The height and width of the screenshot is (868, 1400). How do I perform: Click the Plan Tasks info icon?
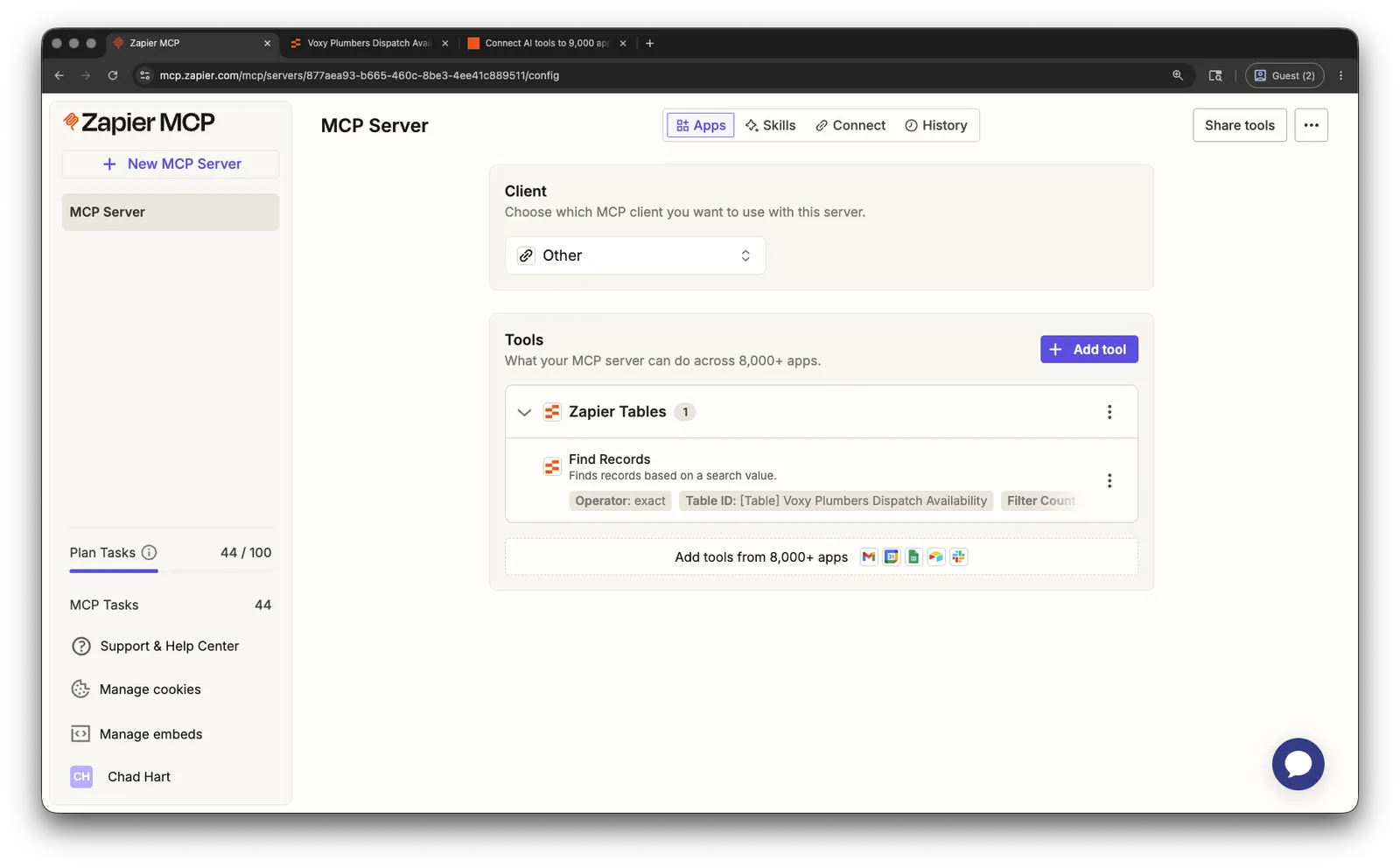click(149, 552)
